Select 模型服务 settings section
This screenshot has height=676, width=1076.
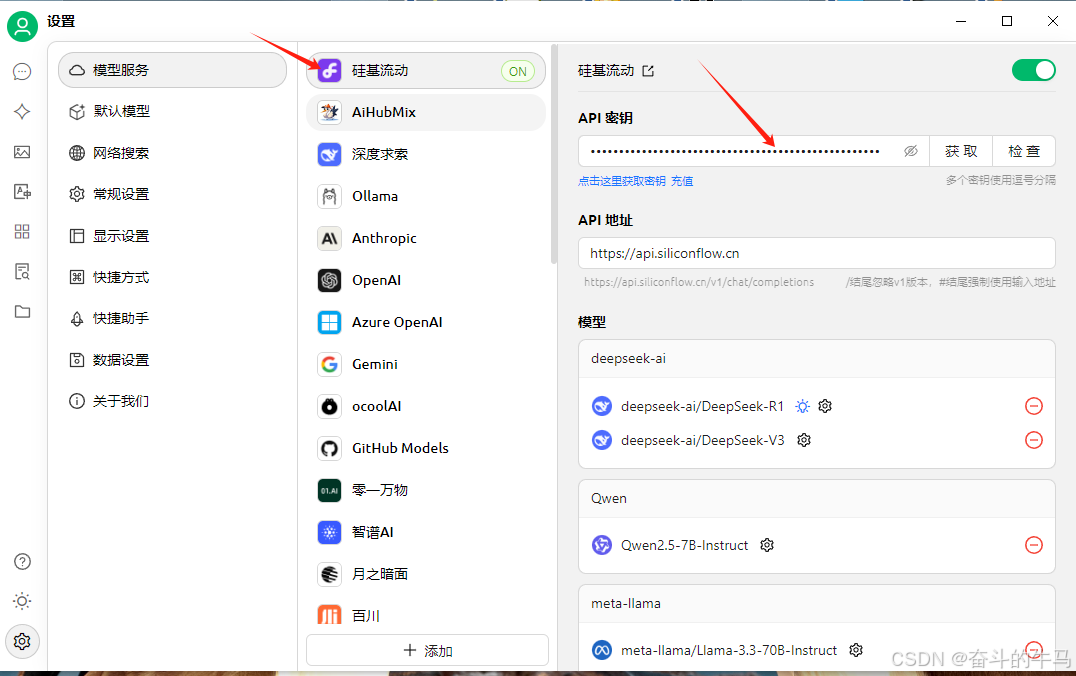click(x=172, y=70)
